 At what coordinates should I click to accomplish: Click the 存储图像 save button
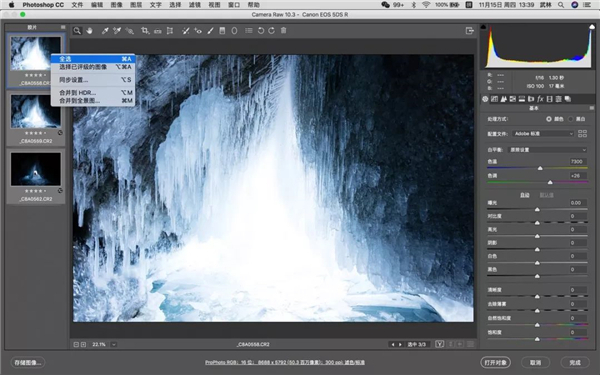pos(28,362)
